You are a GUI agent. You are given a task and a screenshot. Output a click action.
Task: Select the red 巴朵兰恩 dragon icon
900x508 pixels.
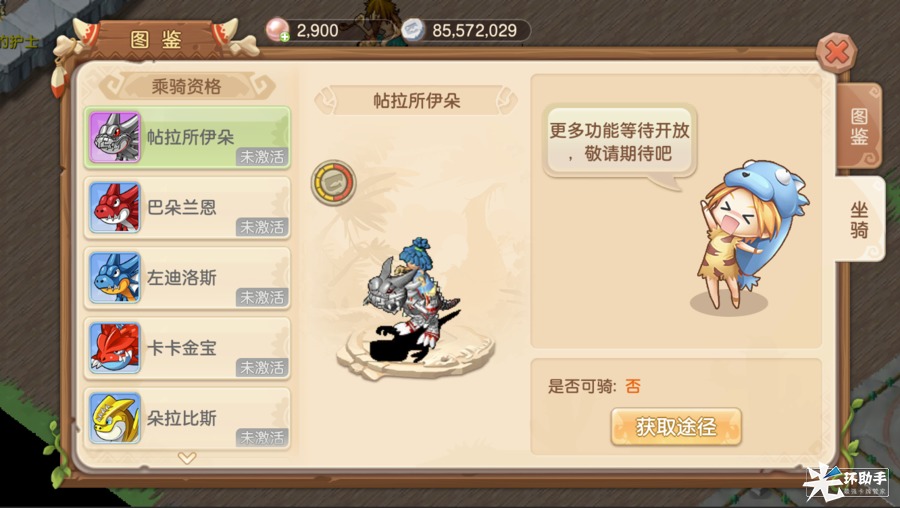(x=115, y=207)
